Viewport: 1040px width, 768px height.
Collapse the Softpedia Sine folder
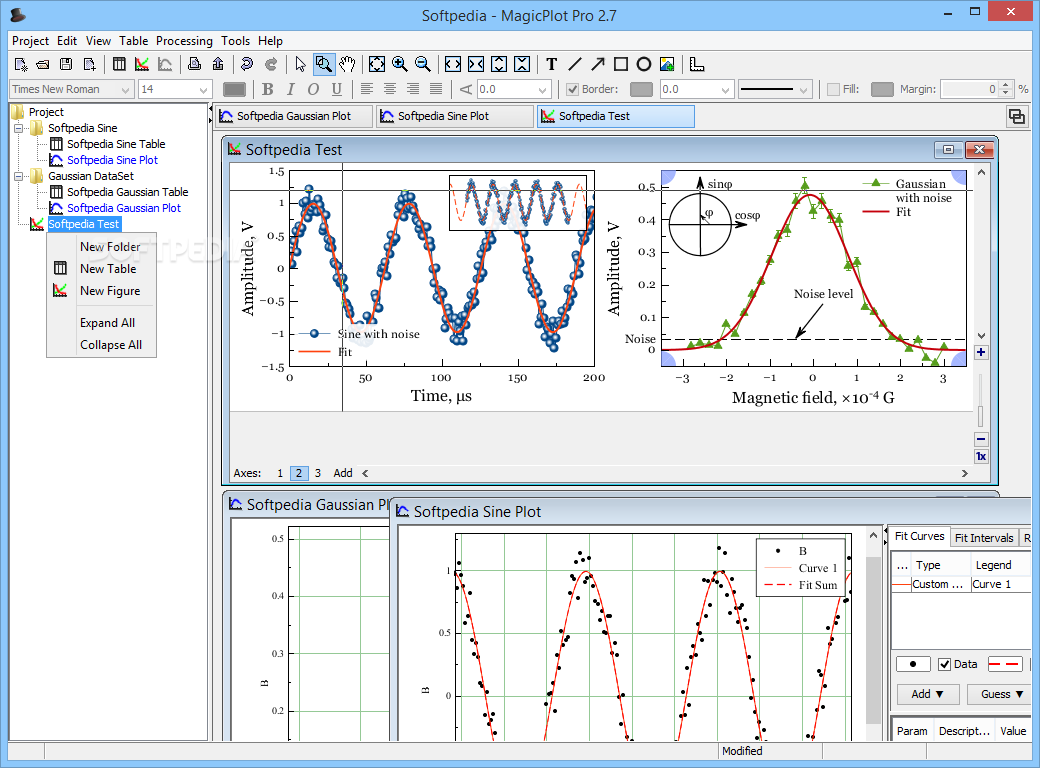(x=18, y=128)
